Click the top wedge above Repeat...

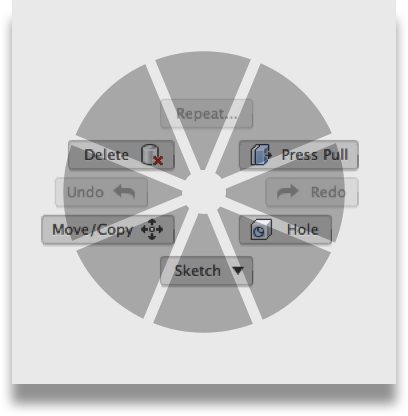tap(204, 76)
